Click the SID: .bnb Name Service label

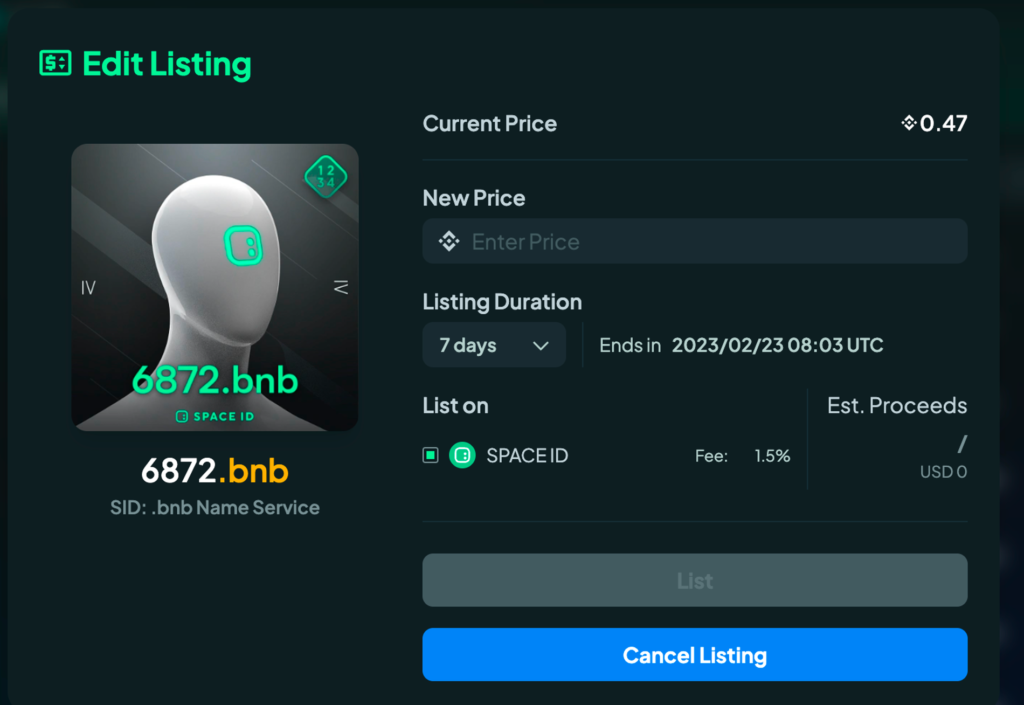(215, 508)
